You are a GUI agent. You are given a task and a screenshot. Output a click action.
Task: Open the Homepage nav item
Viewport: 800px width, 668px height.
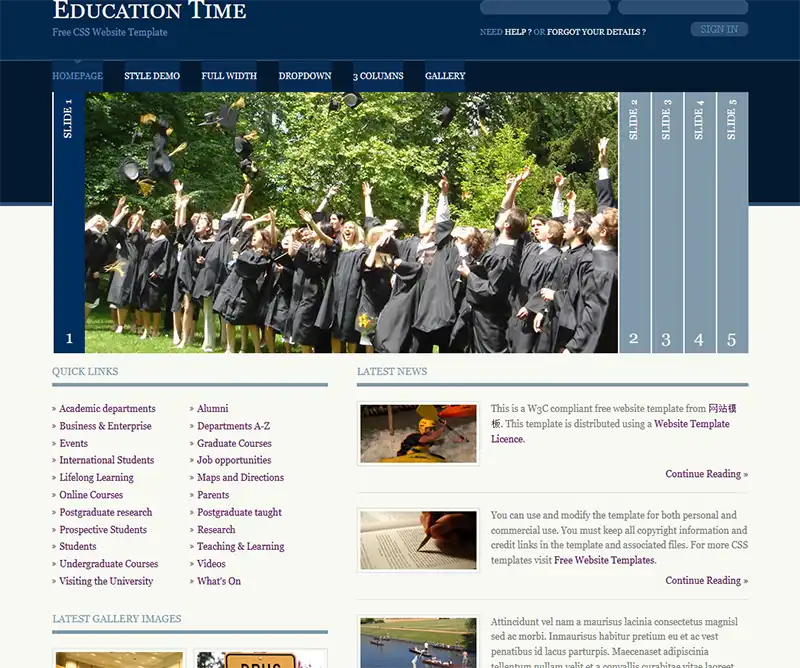click(x=78, y=76)
